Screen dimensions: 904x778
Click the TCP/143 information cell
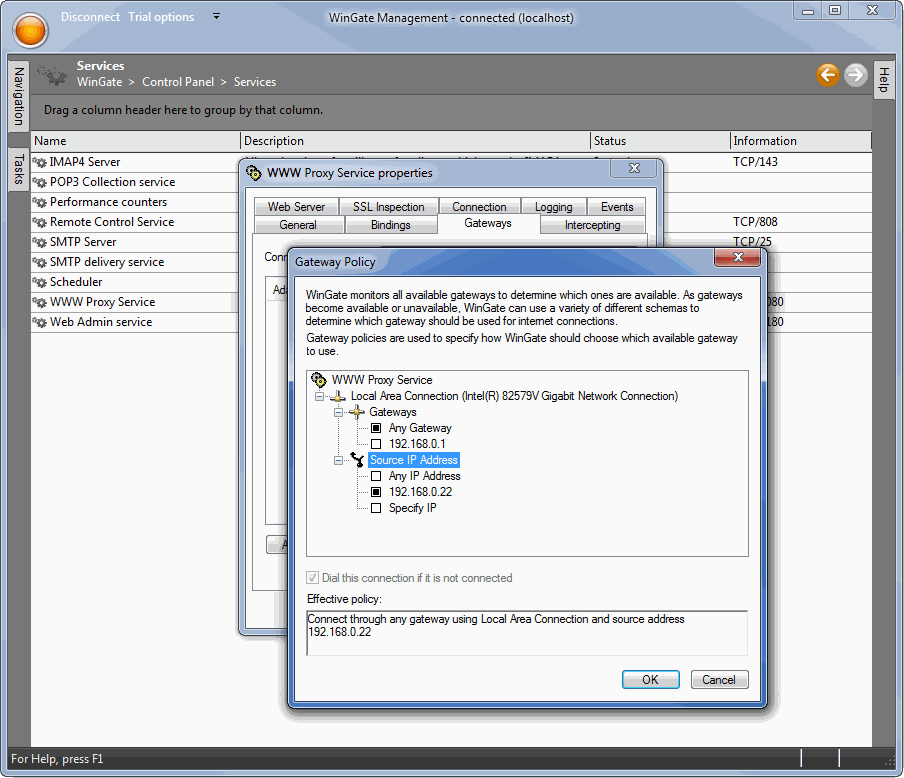click(755, 162)
